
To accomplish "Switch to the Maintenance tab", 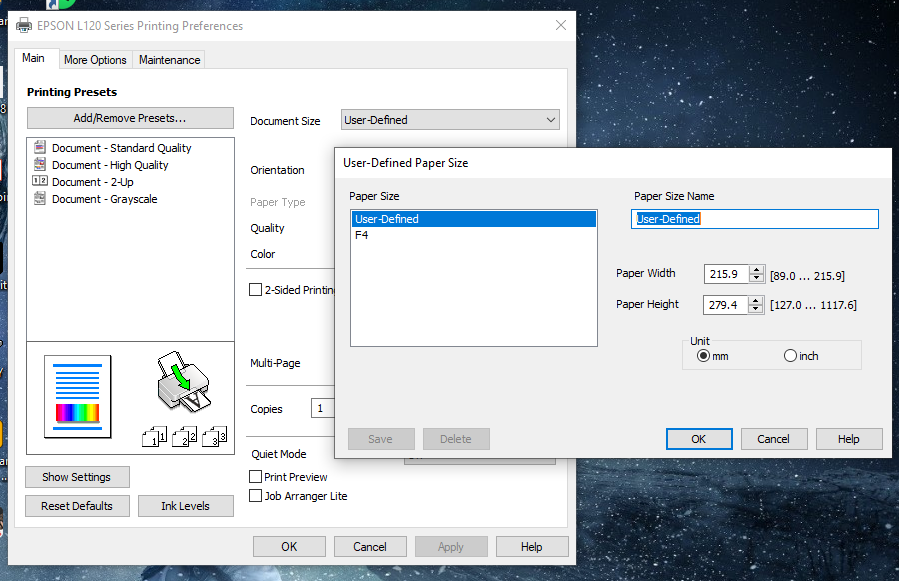I will (x=169, y=60).
